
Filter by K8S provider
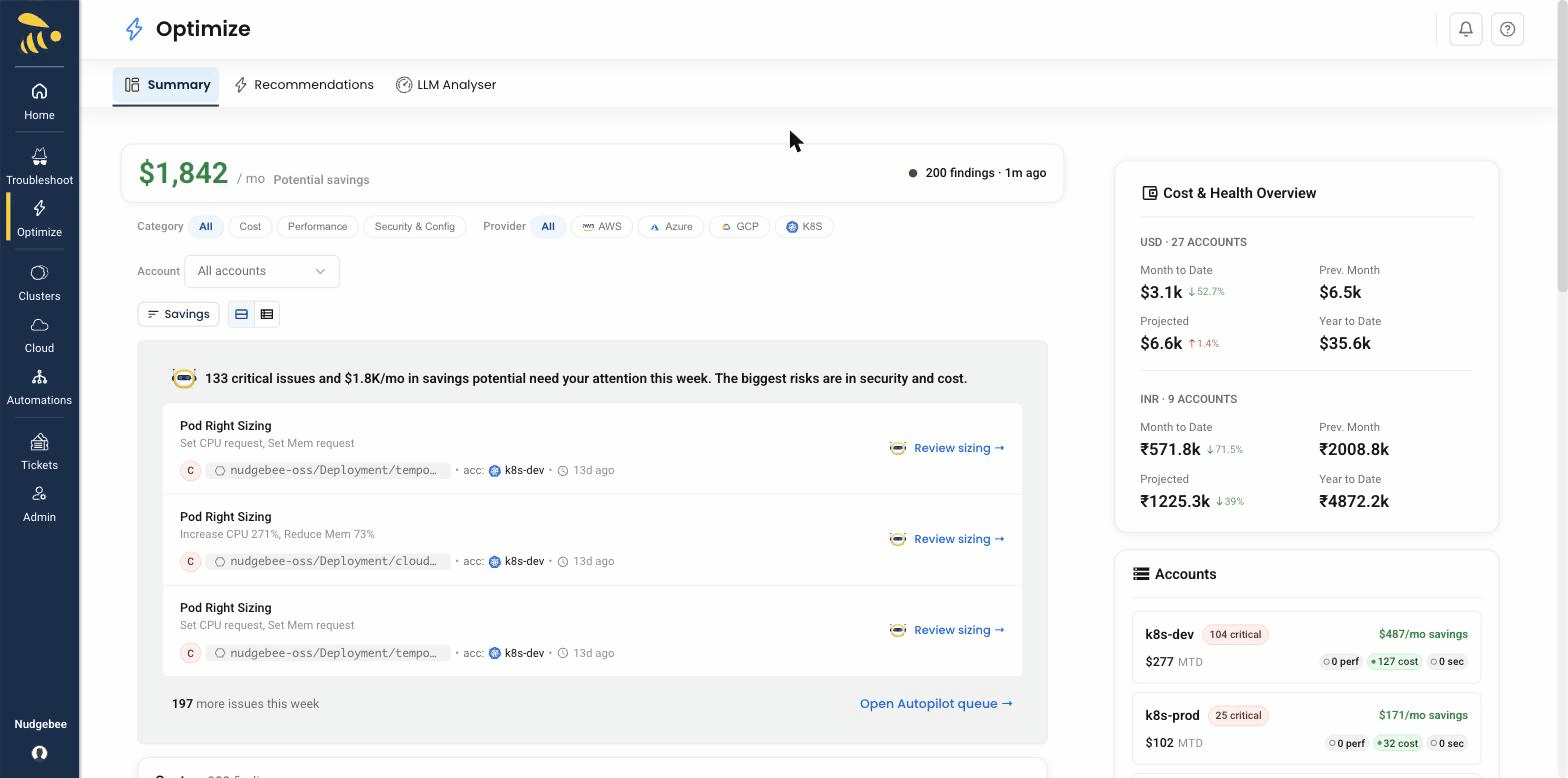tap(804, 227)
